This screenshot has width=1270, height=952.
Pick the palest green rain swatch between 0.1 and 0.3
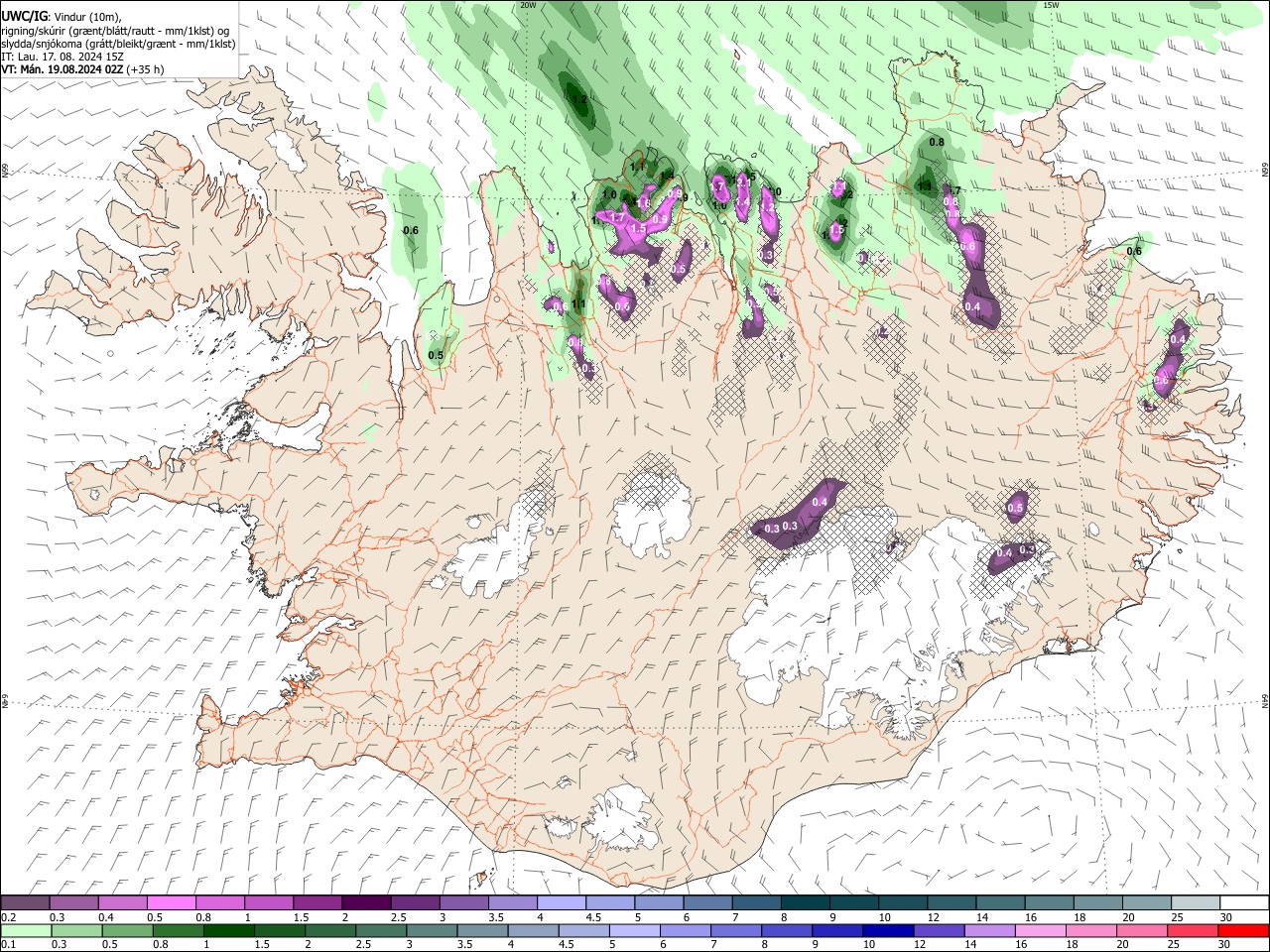pyautogui.click(x=26, y=930)
